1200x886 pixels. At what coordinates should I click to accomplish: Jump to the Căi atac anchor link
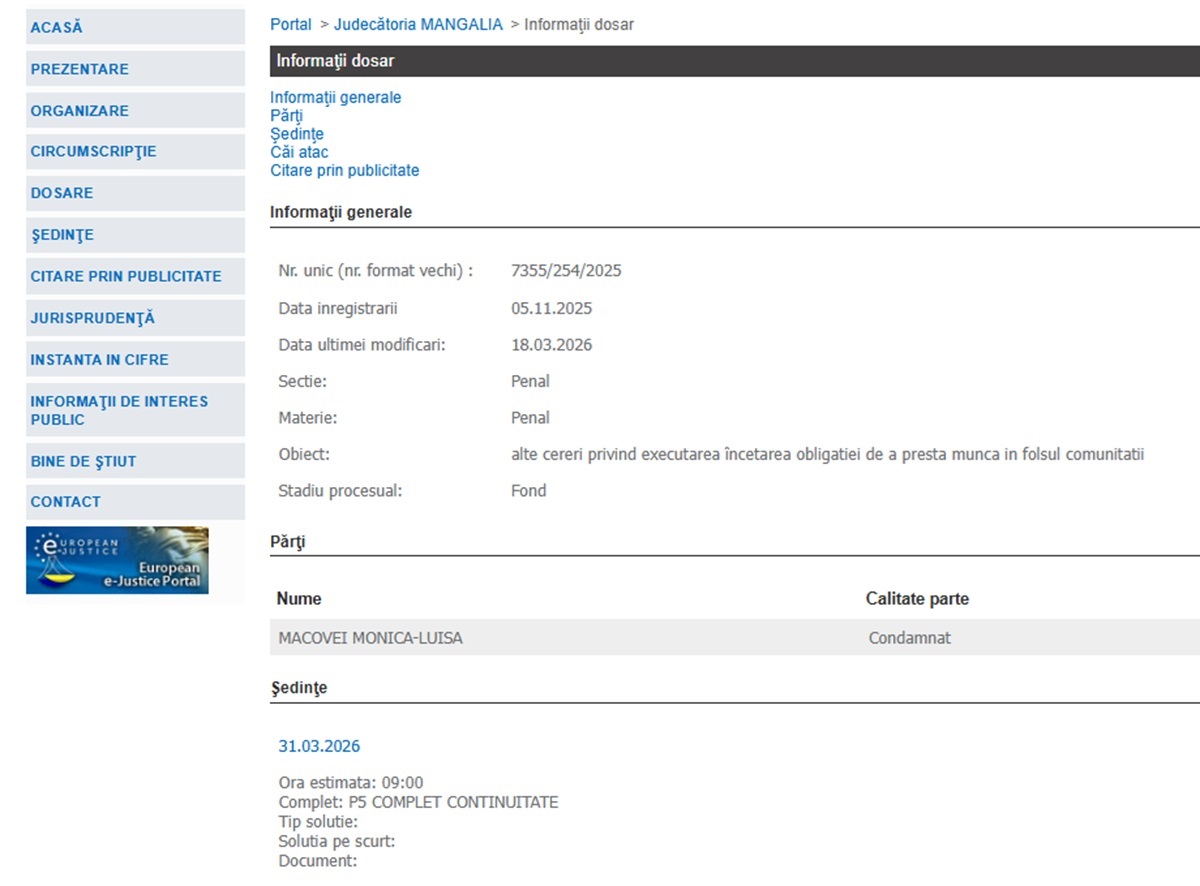point(299,152)
